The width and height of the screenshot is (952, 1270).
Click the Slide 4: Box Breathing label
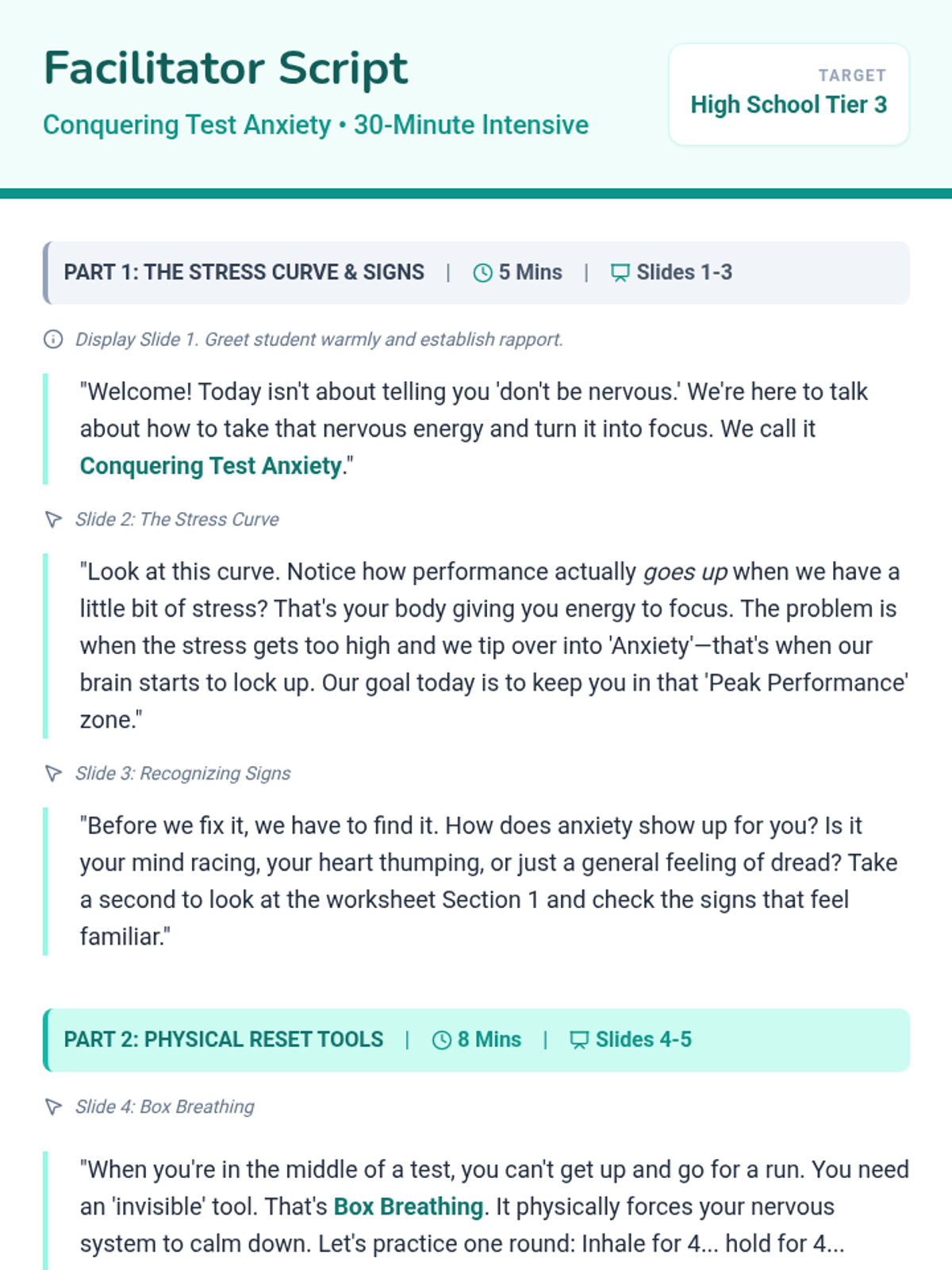point(165,1106)
